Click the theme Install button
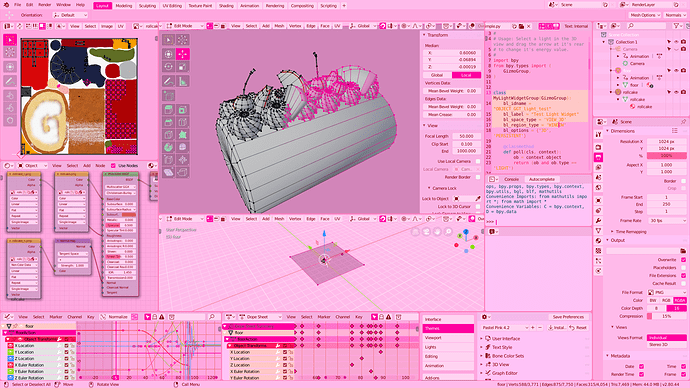The image size is (690, 388). pyautogui.click(x=557, y=328)
